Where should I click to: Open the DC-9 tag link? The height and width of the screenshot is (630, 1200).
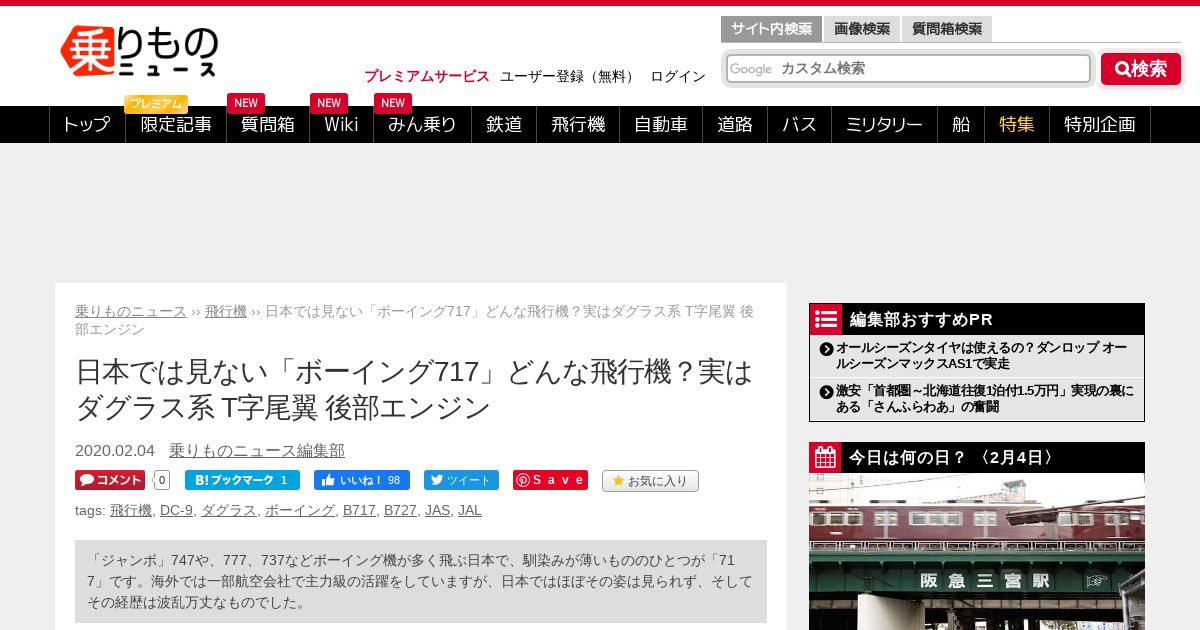pos(176,510)
